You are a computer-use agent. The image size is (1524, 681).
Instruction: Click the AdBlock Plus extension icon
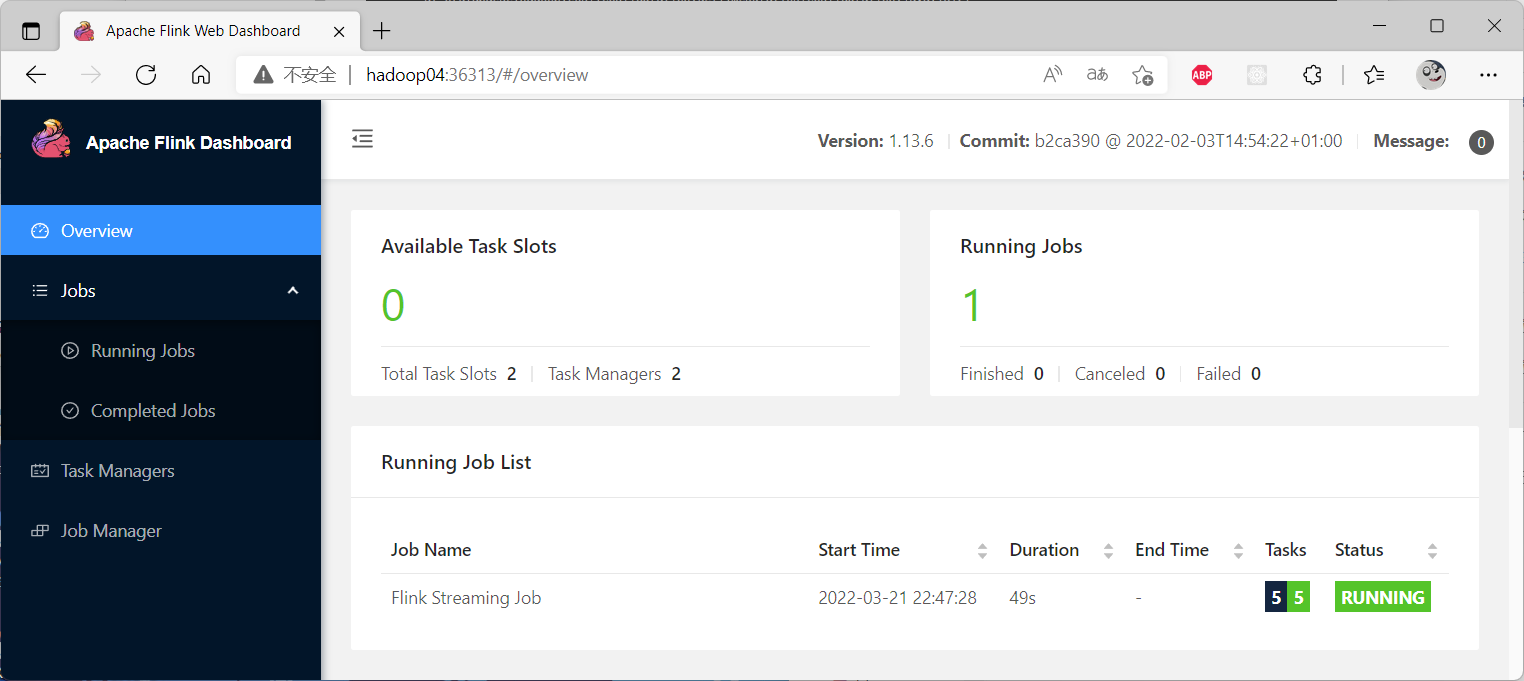(x=1202, y=75)
